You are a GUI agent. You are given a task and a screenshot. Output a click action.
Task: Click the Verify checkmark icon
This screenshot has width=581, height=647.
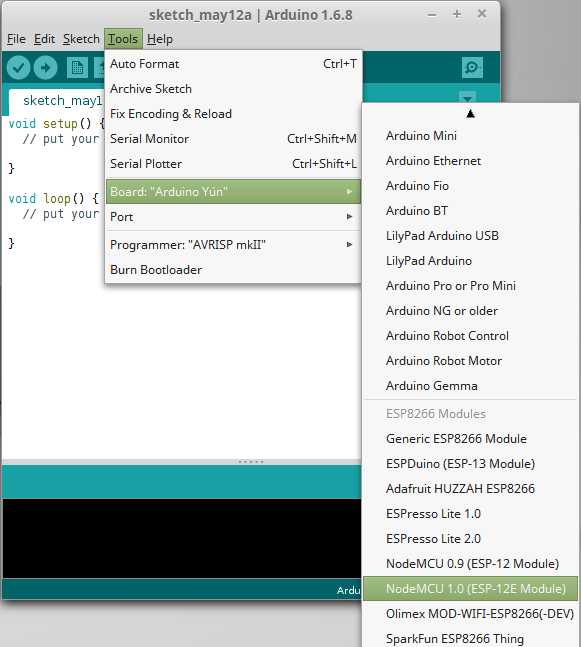(x=18, y=67)
